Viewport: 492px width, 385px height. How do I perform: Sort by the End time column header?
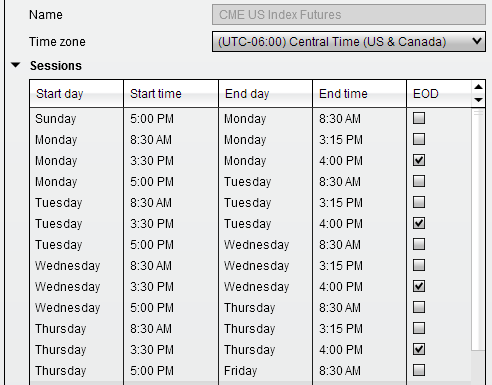(359, 94)
